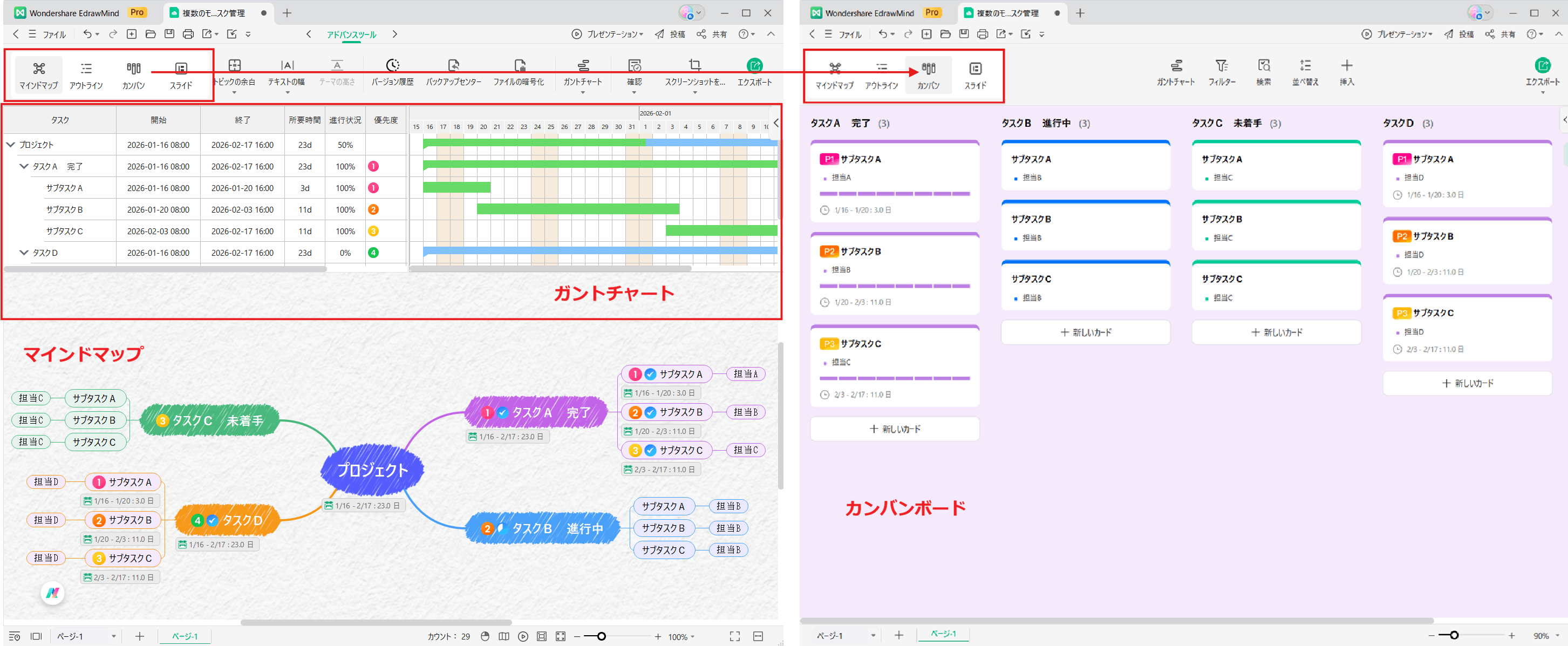This screenshot has width=1568, height=646.
Task: Collapse the プロジェクト row in the Gantt table
Action: [10, 144]
